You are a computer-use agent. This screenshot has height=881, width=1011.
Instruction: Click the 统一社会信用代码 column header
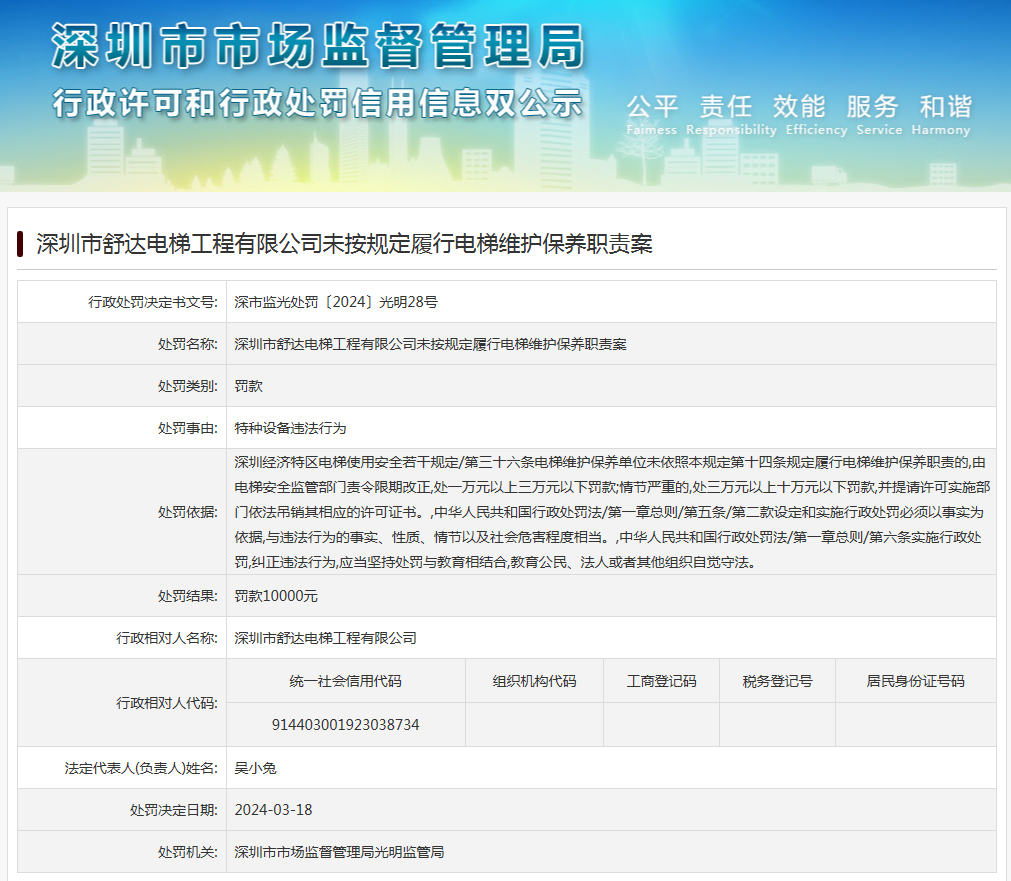pyautogui.click(x=346, y=681)
